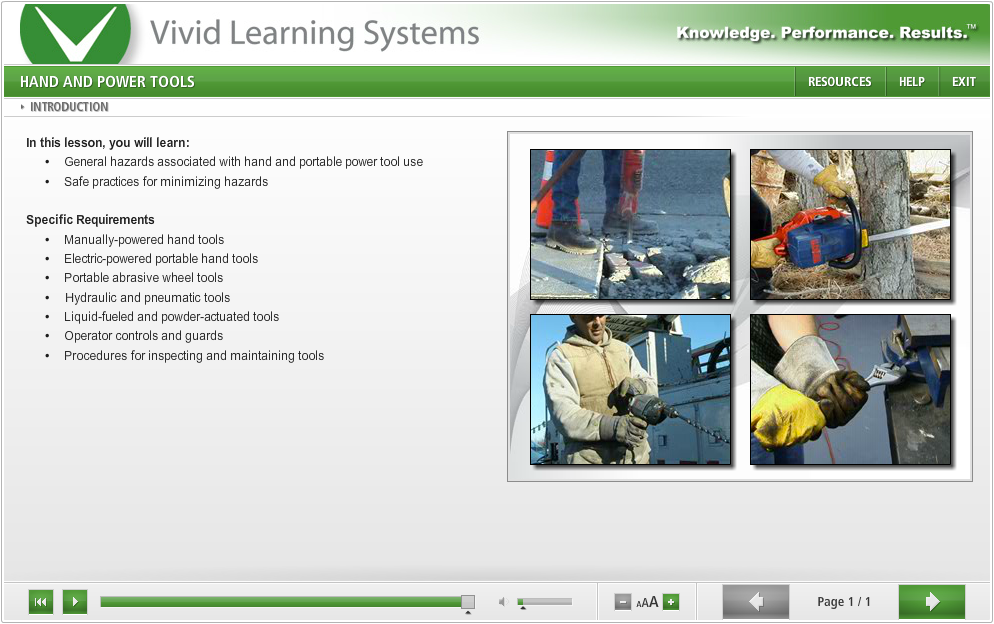The width and height of the screenshot is (994, 624).
Task: Click the Vivid Learning Systems logo
Action: (76, 33)
